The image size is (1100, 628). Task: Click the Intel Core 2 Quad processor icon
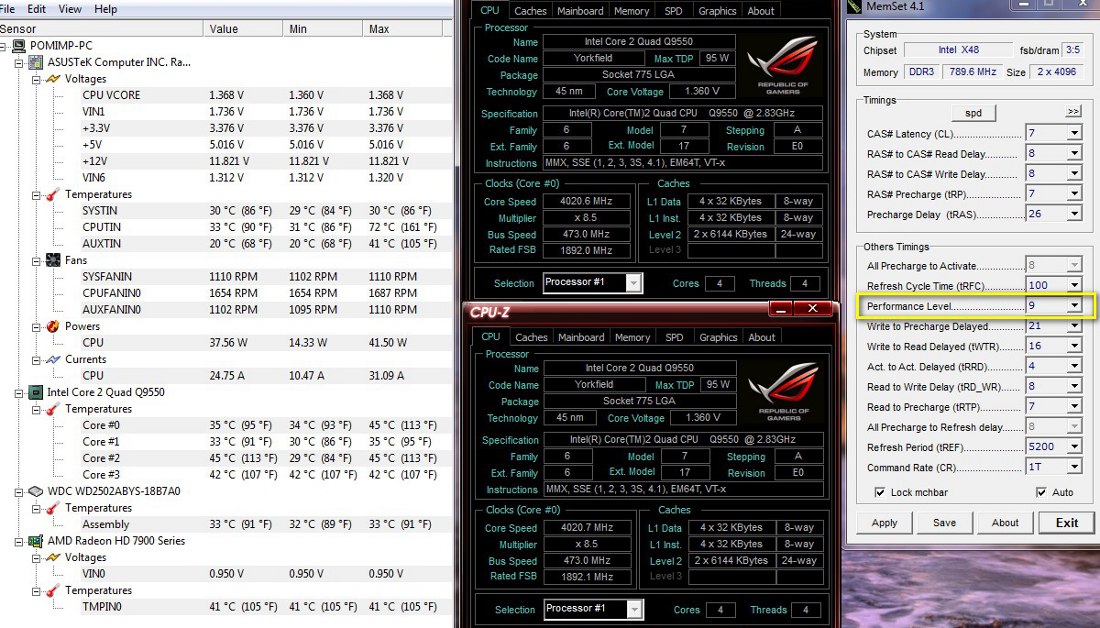[37, 392]
